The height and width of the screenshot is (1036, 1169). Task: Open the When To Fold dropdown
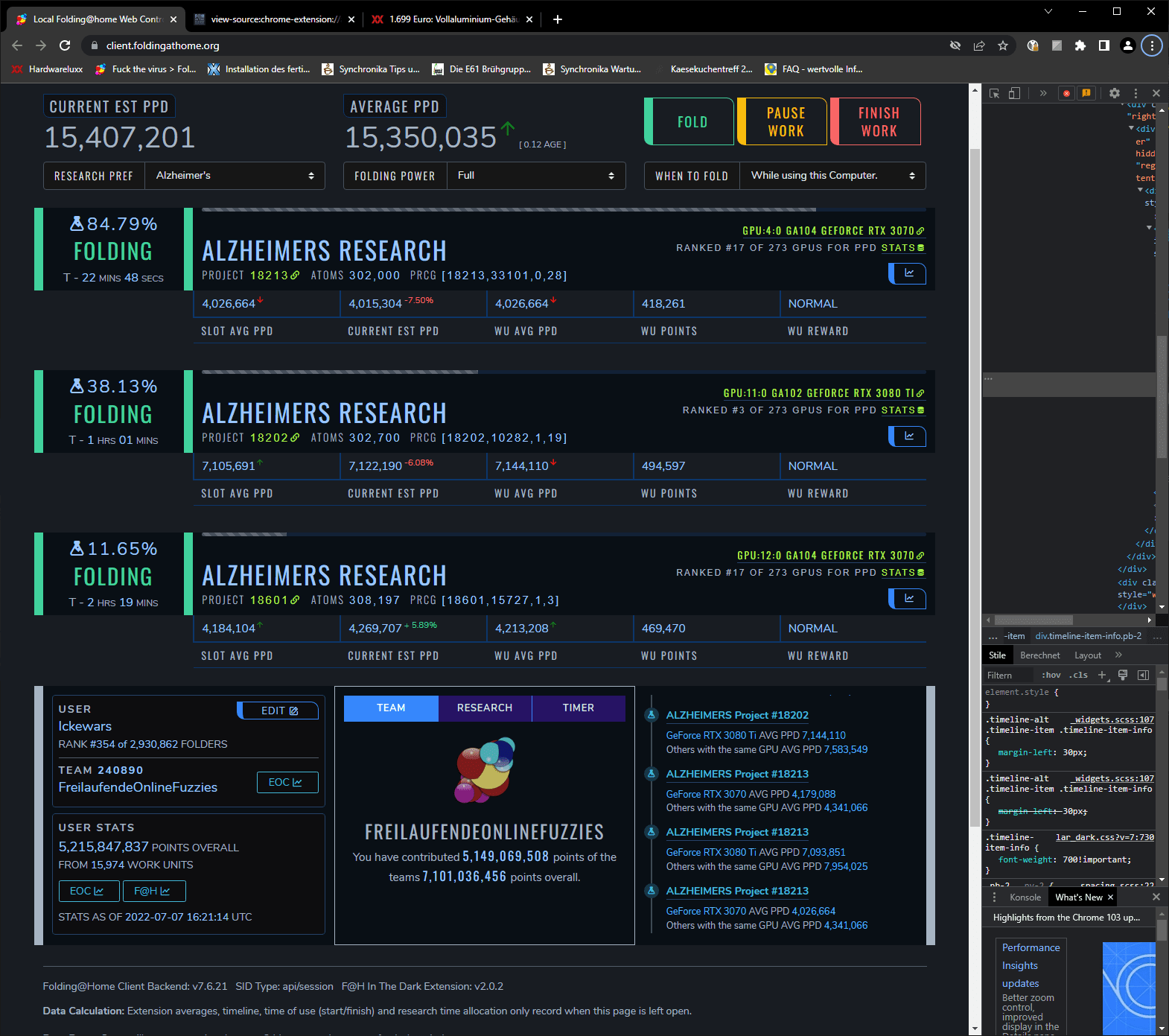pyautogui.click(x=832, y=176)
